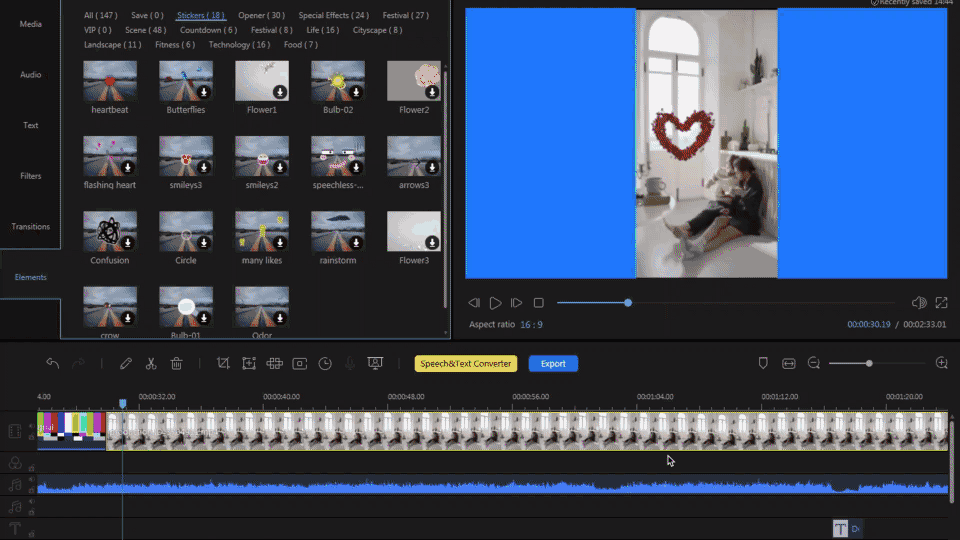Open the Duration clock icon
Screen dimensions: 960x540
click(x=325, y=363)
